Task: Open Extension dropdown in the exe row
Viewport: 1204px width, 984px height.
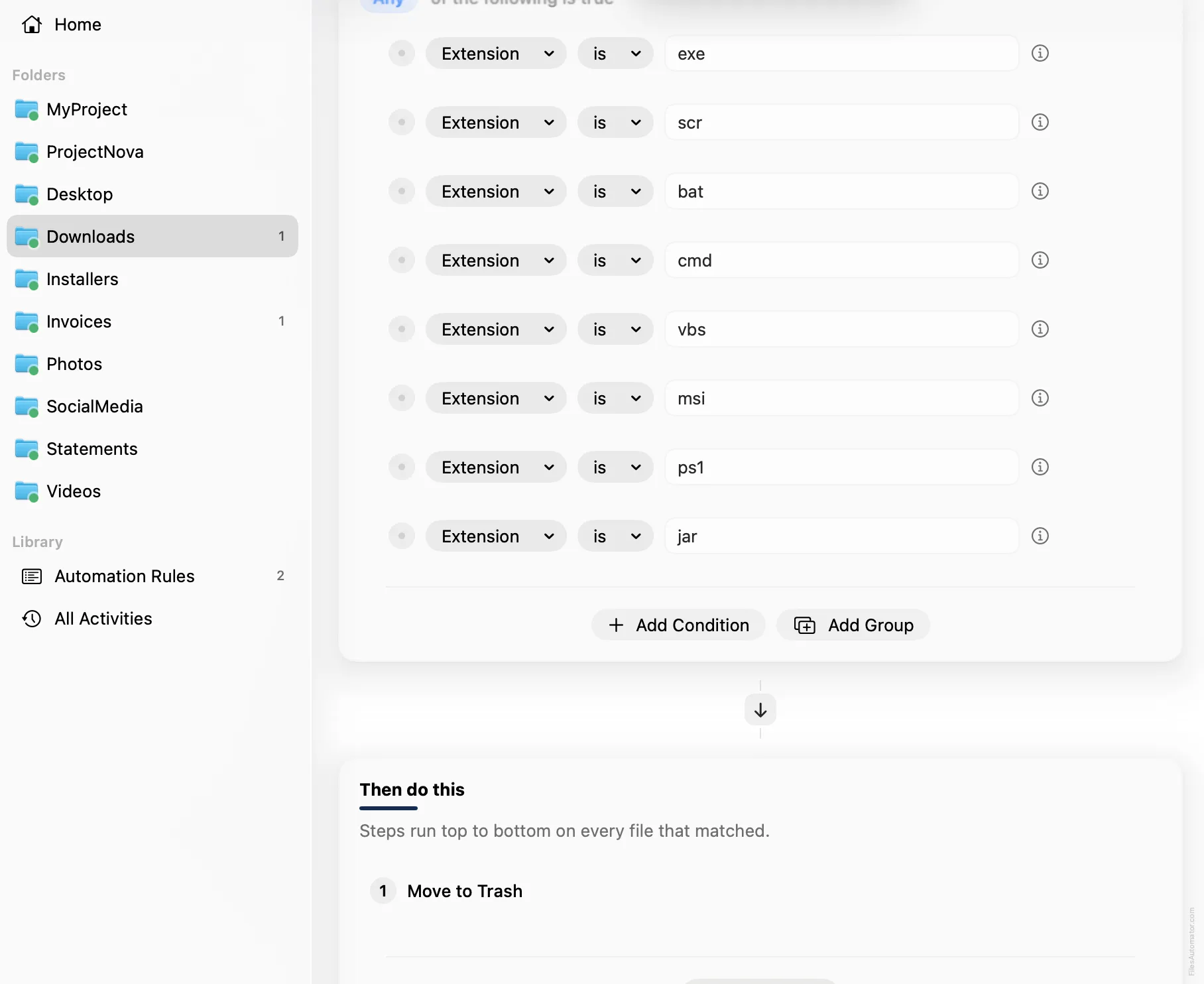Action: pos(496,53)
